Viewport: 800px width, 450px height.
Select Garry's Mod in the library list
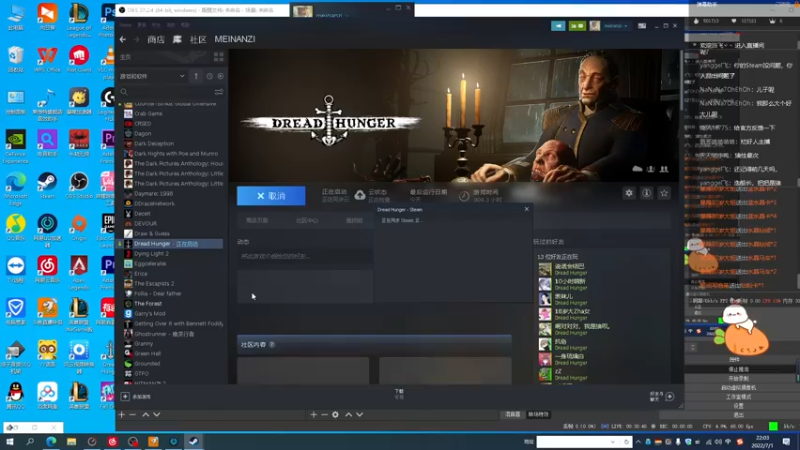[149, 314]
